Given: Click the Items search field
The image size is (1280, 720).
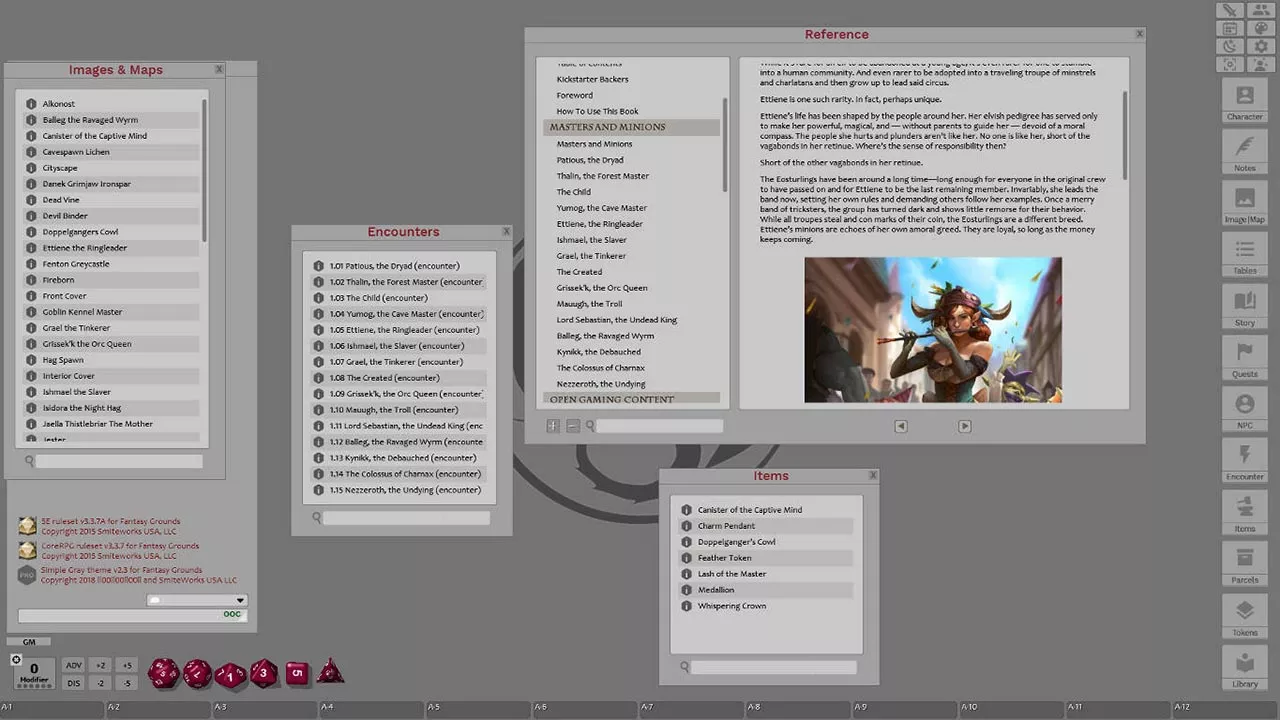Looking at the screenshot, I should (x=773, y=667).
